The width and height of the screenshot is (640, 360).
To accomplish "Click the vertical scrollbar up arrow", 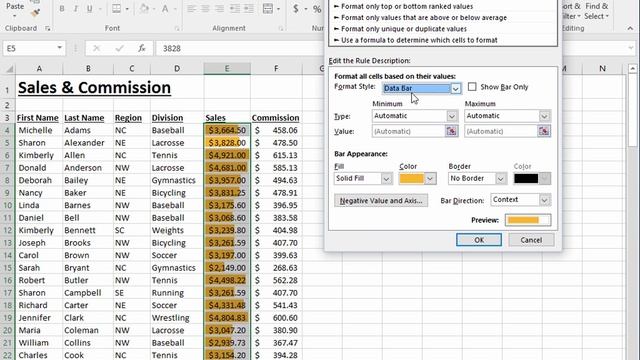I will click(x=633, y=69).
